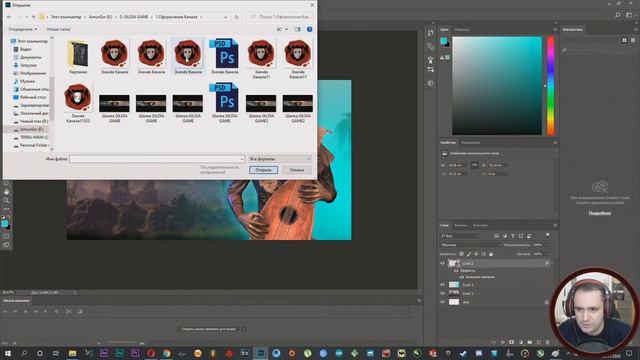Filter layers by type layer icon
The height and width of the screenshot is (360, 640).
click(513, 236)
